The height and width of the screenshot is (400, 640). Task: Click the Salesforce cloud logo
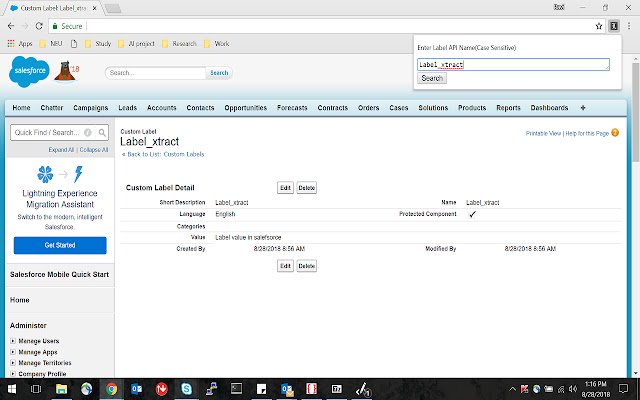pos(29,71)
